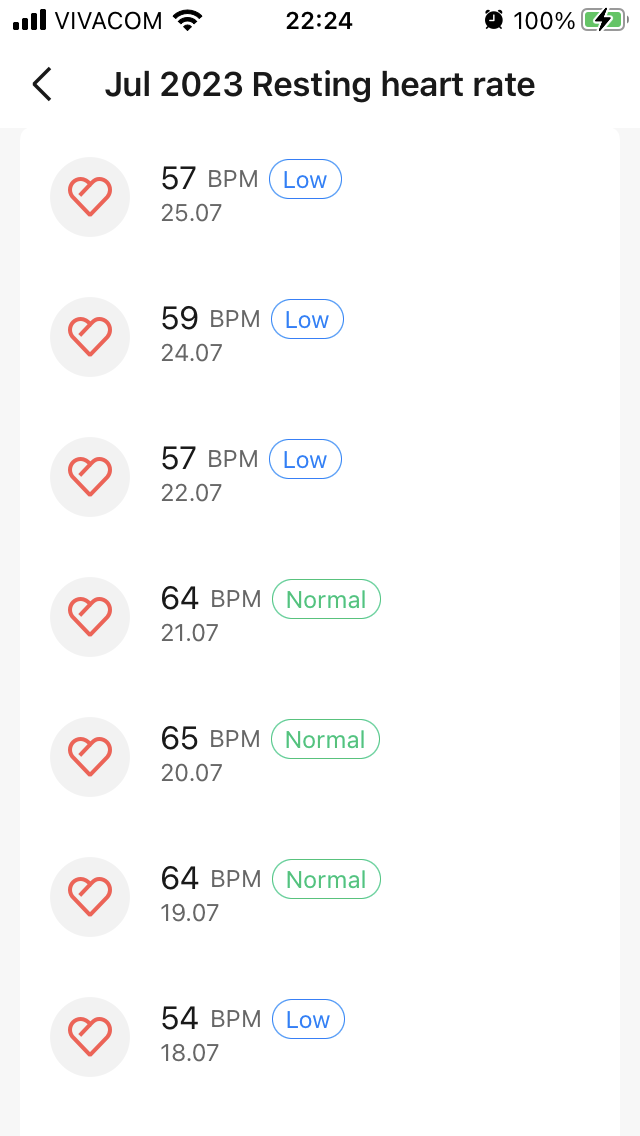Tap the back arrow in header
The image size is (640, 1136).
42,85
